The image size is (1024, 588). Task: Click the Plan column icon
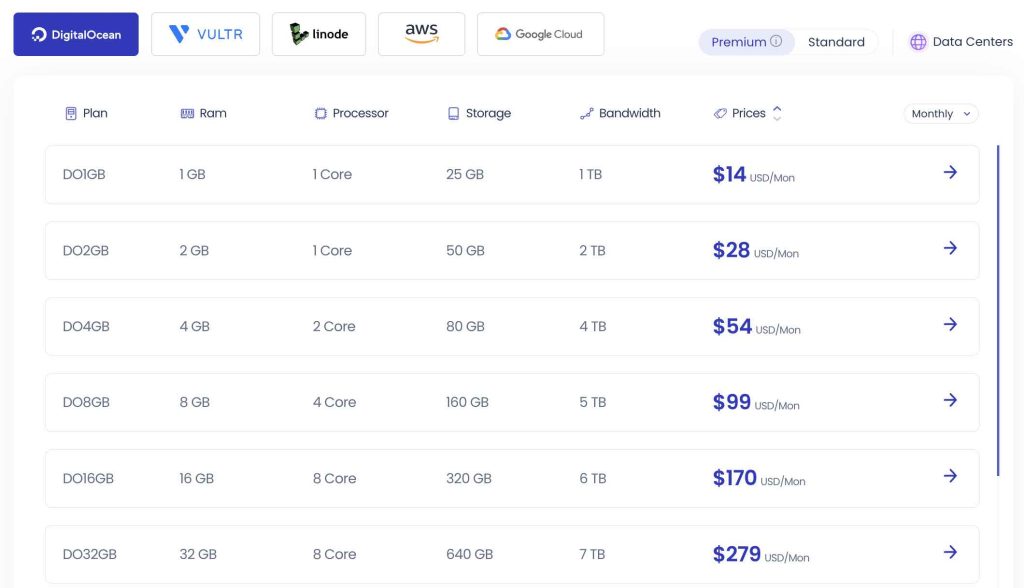point(71,114)
